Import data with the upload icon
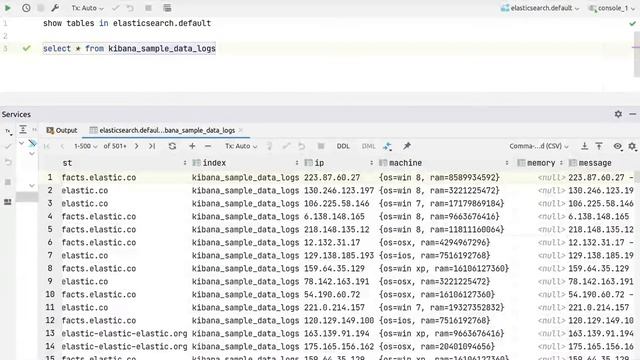 point(599,146)
